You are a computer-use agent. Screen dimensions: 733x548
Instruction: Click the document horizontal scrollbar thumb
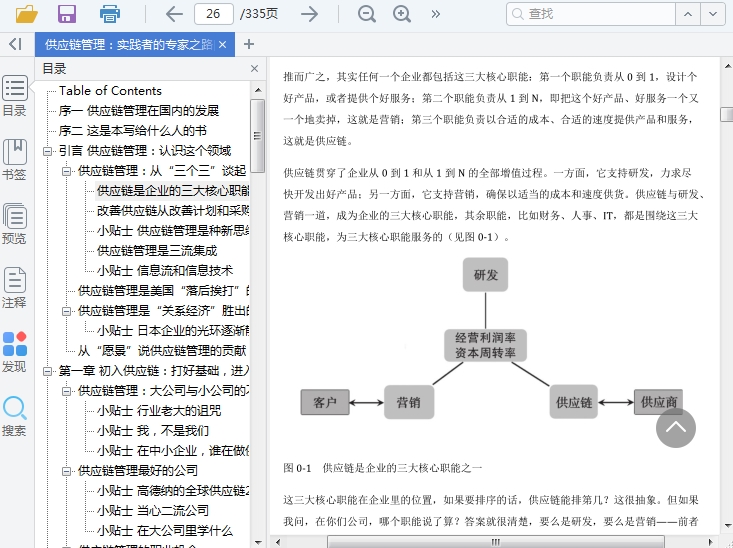[496, 542]
